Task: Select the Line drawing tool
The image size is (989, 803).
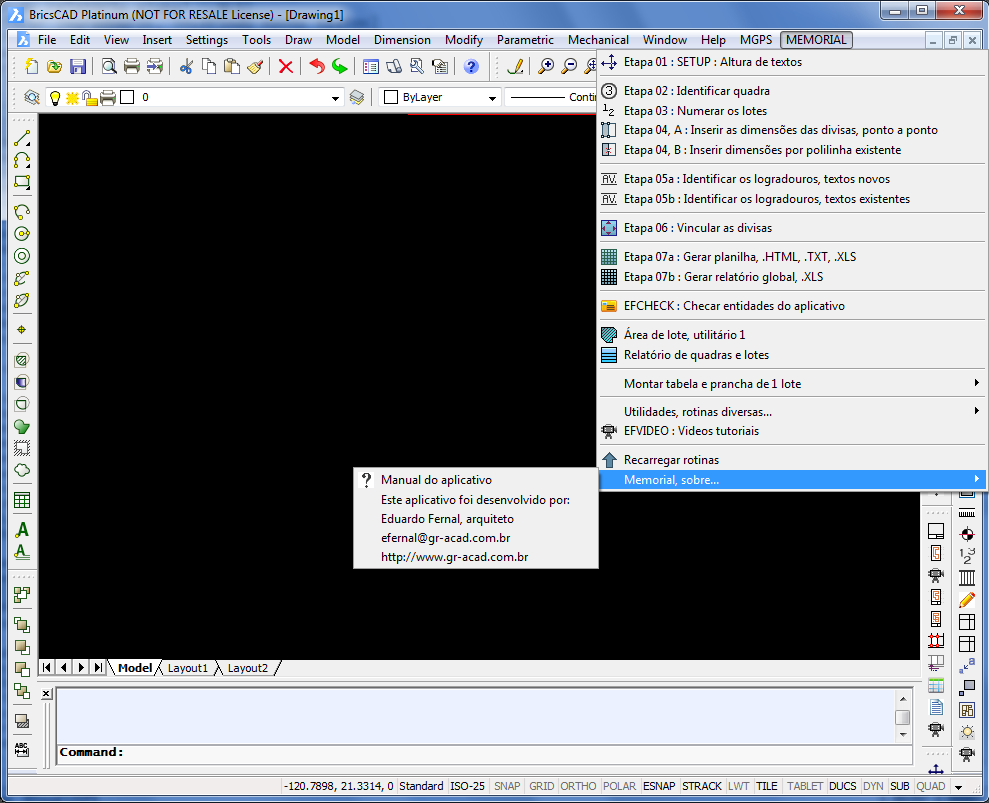Action: (x=22, y=138)
